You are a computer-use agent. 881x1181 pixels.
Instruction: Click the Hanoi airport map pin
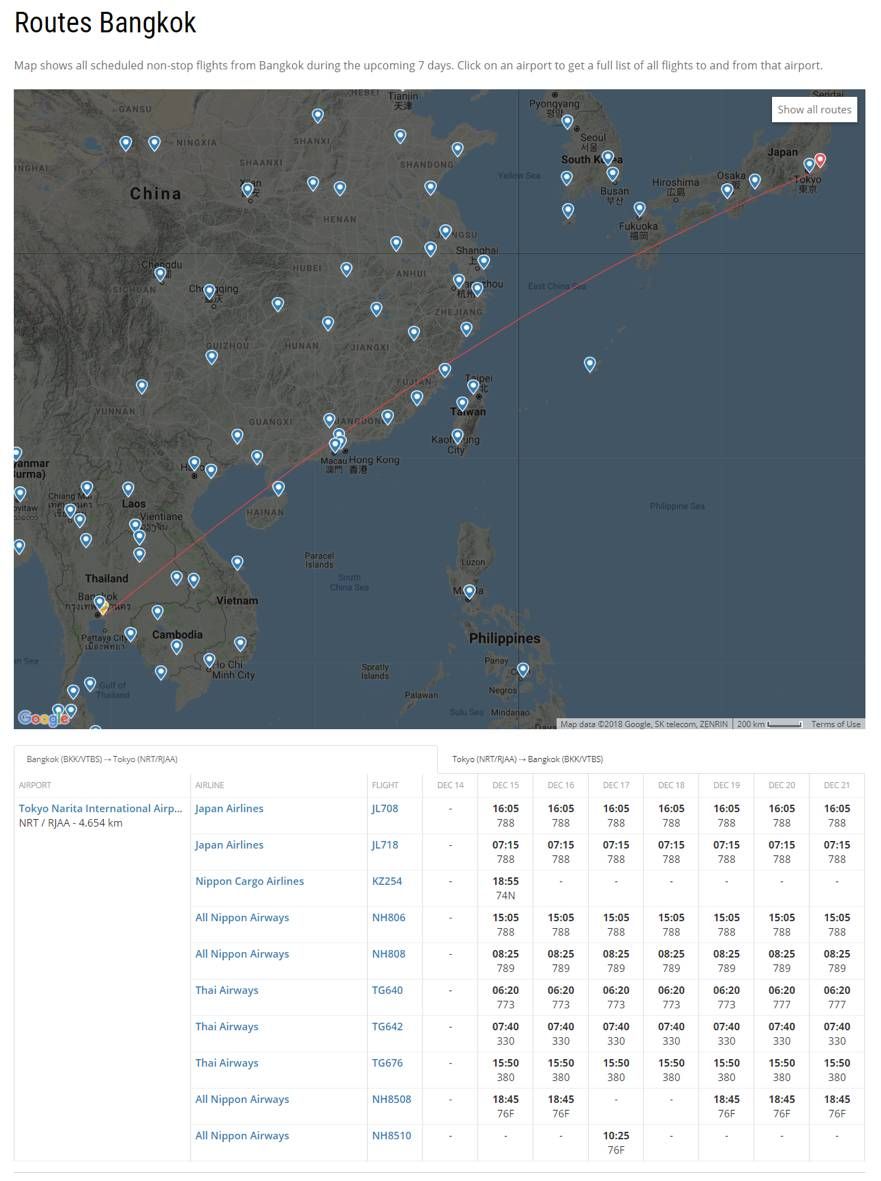(194, 463)
